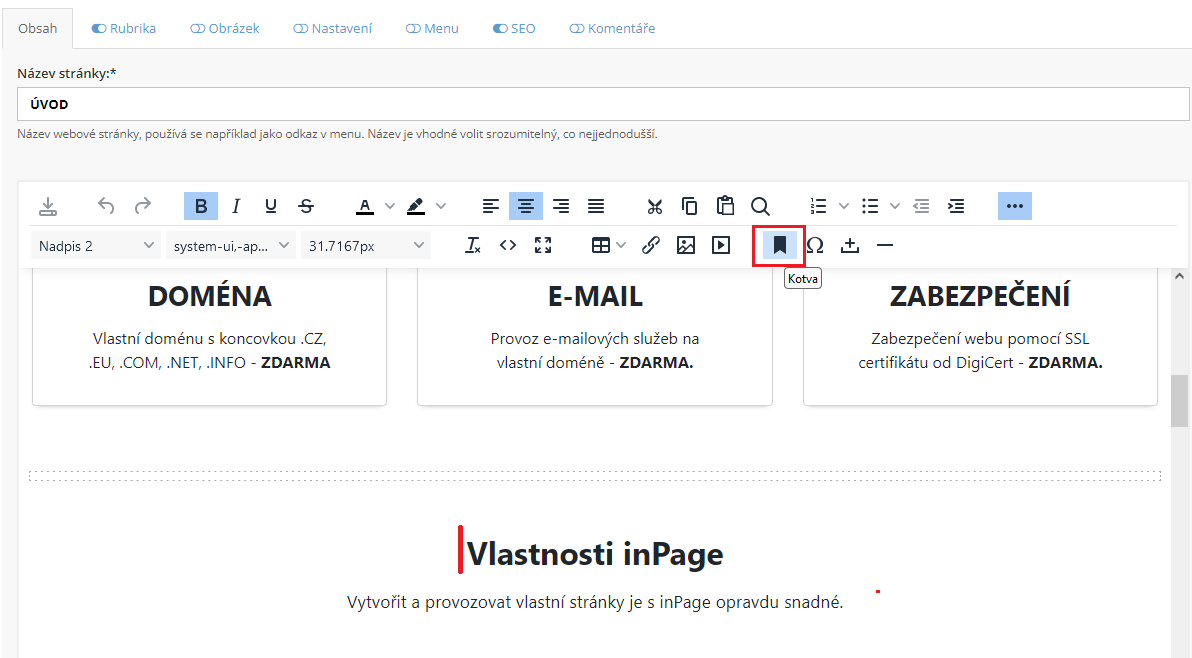Screen dimensions: 1192x658
Task: Toggle bold formatting button
Action: coord(201,206)
